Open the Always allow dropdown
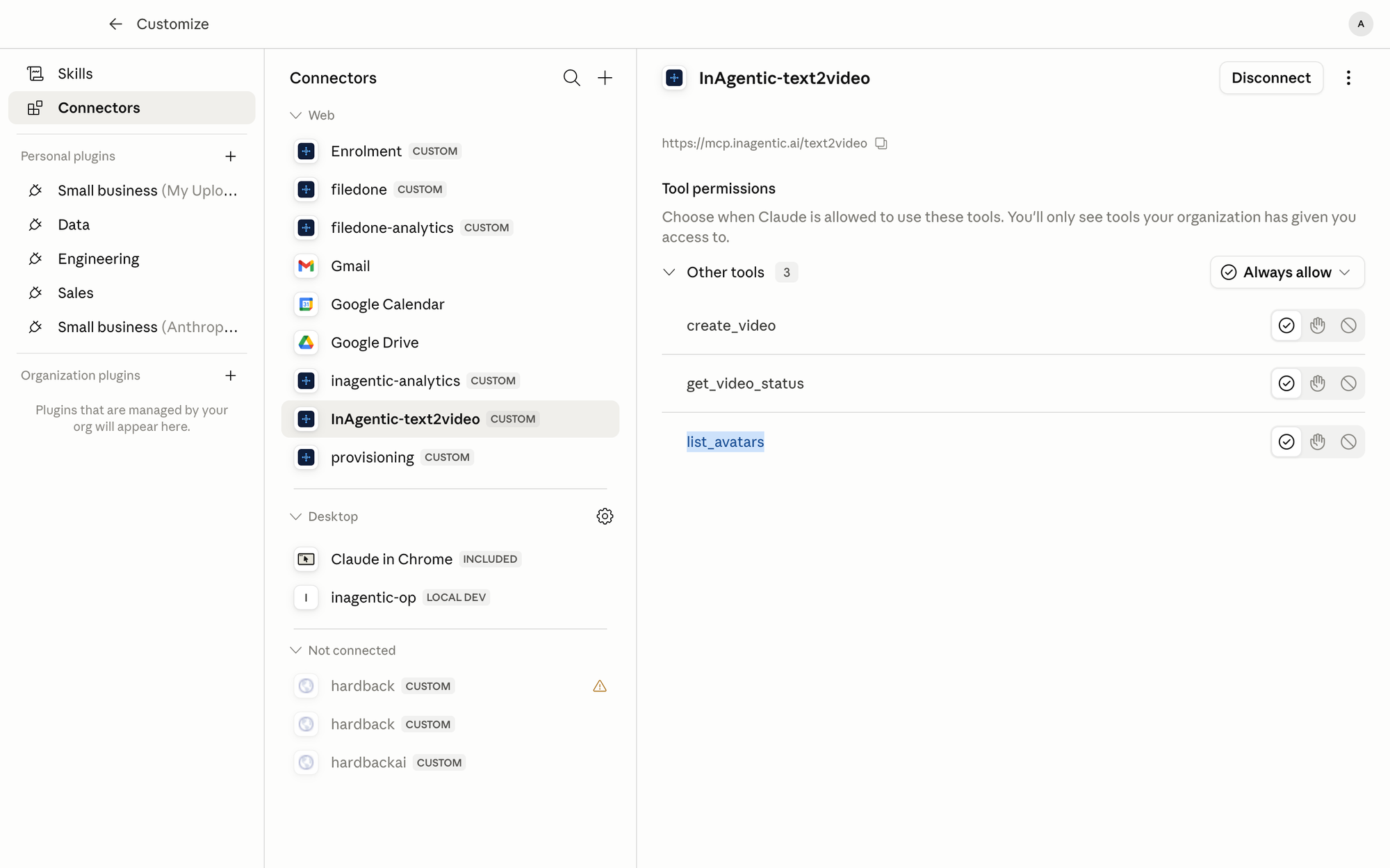This screenshot has height=868, width=1390. tap(1287, 272)
